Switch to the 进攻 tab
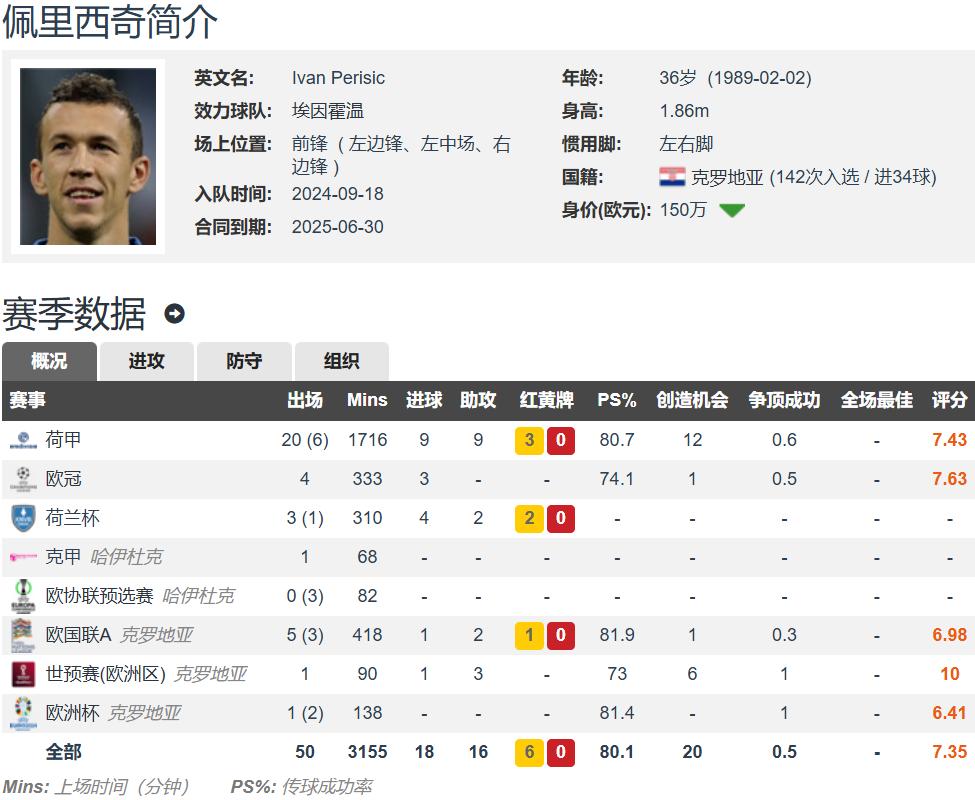This screenshot has height=800, width=975. point(147,361)
